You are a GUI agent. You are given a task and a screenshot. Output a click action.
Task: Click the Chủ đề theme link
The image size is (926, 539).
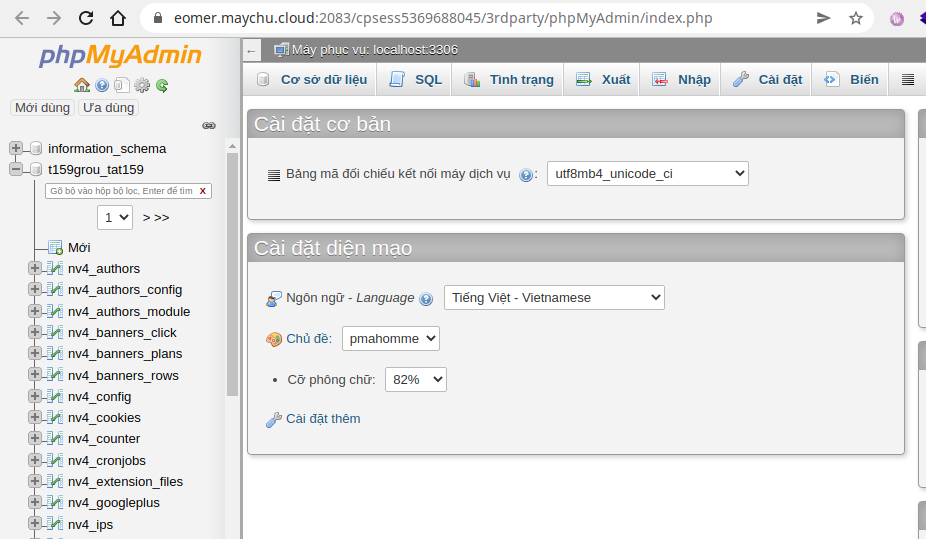pos(309,339)
